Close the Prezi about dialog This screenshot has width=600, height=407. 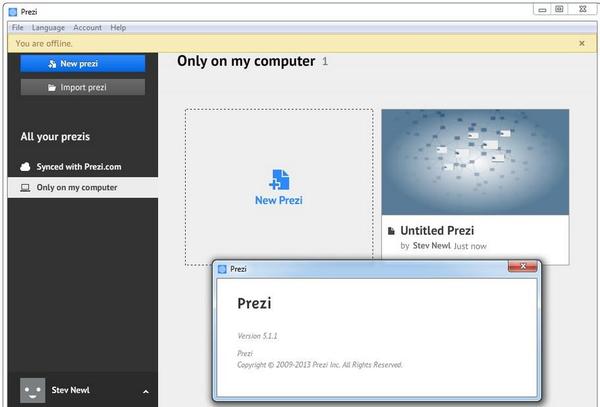[523, 266]
